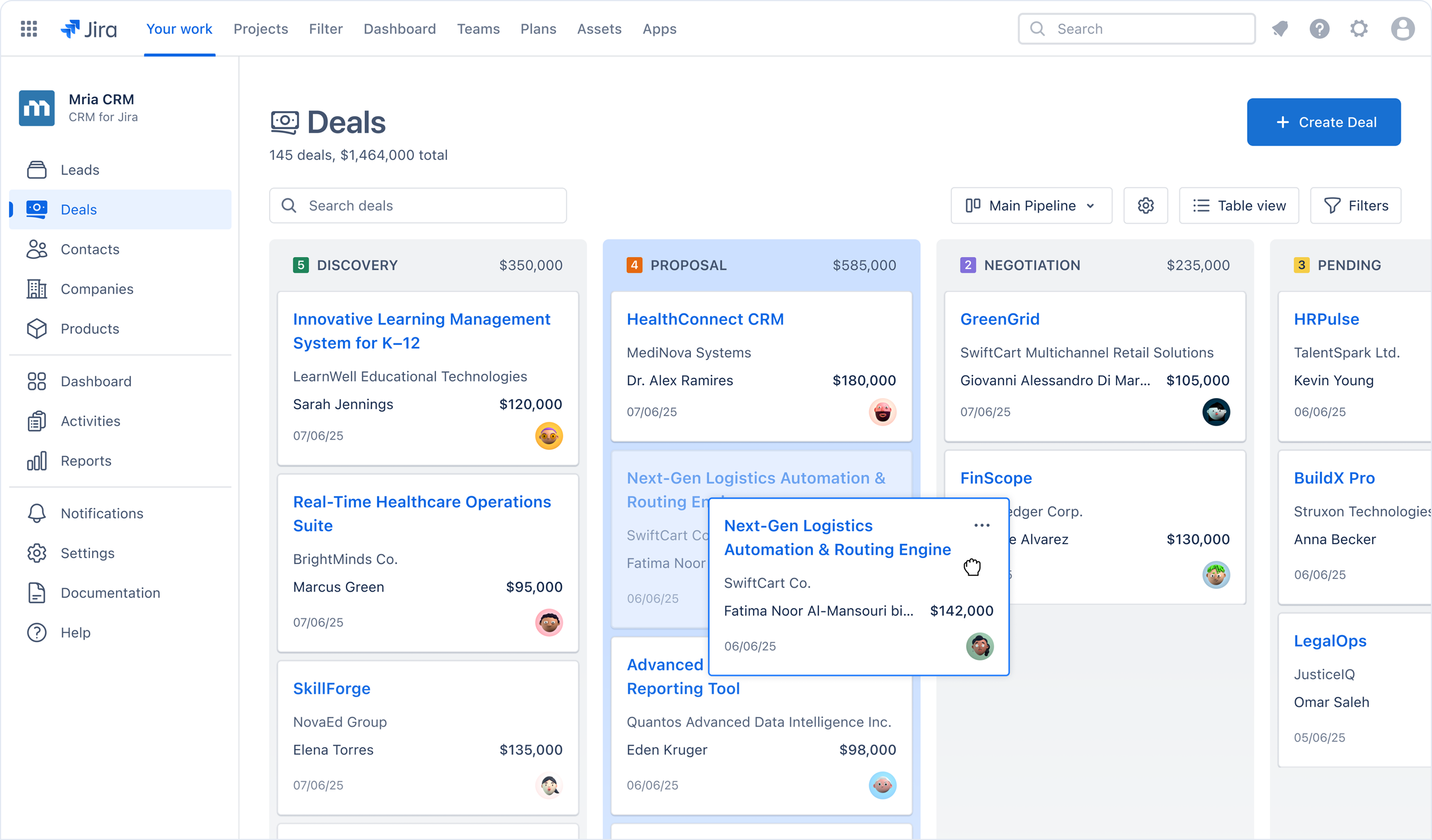The height and width of the screenshot is (840, 1432).
Task: Open your profile avatar menu
Action: click(1403, 28)
